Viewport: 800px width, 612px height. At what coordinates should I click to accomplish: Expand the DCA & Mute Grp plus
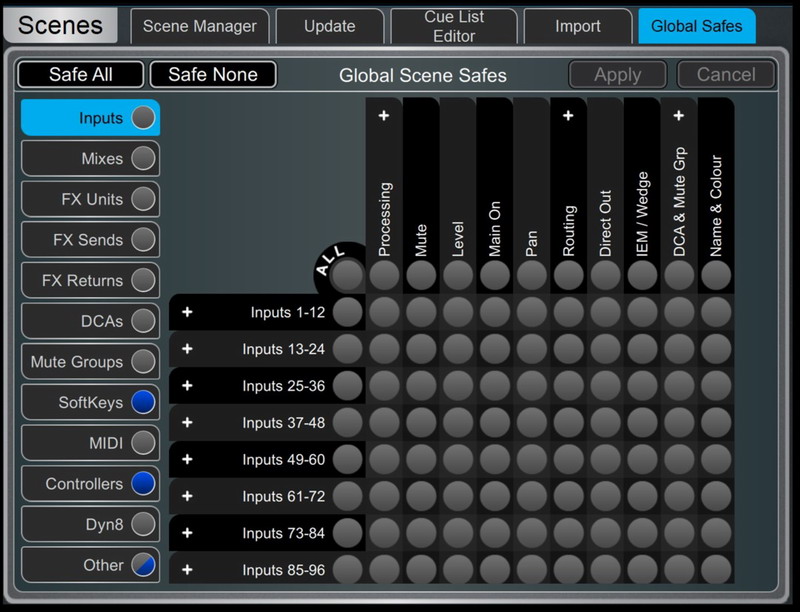679,116
